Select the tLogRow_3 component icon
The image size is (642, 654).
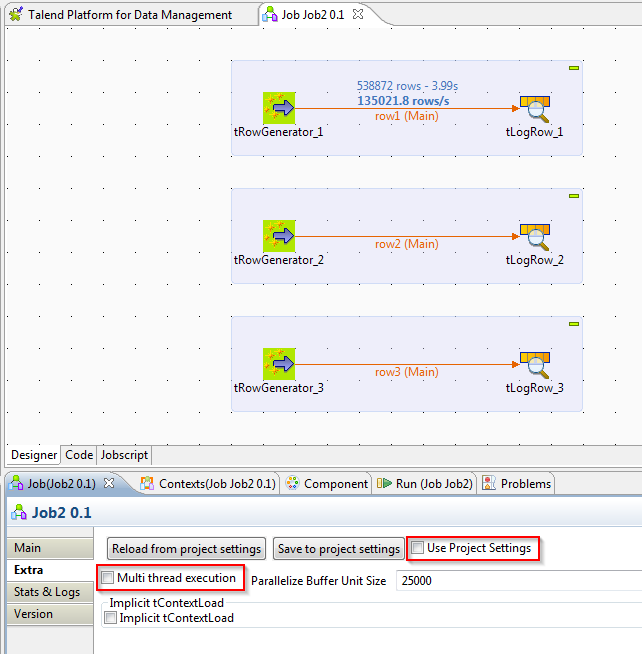[x=535, y=365]
